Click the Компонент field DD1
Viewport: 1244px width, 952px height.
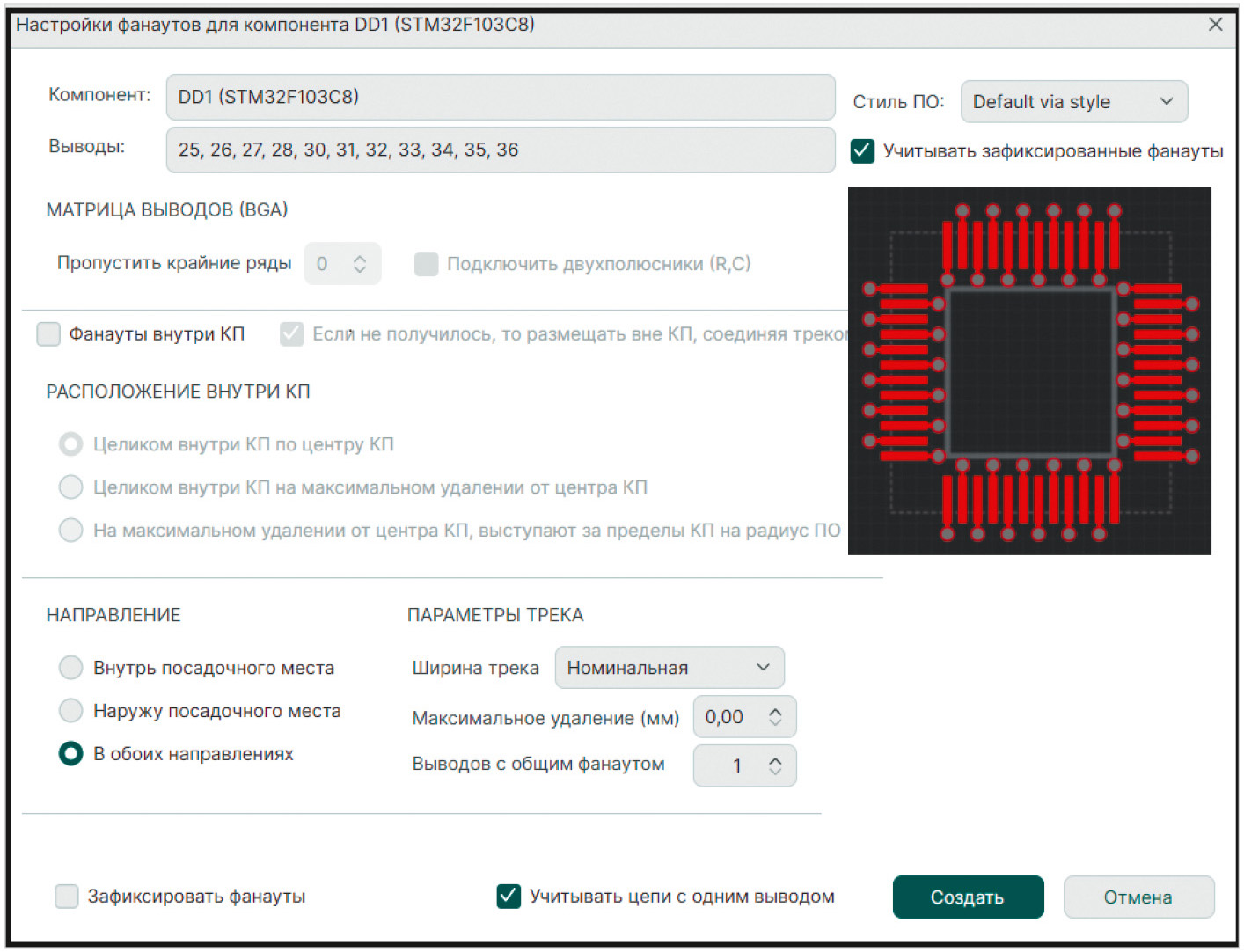[500, 97]
